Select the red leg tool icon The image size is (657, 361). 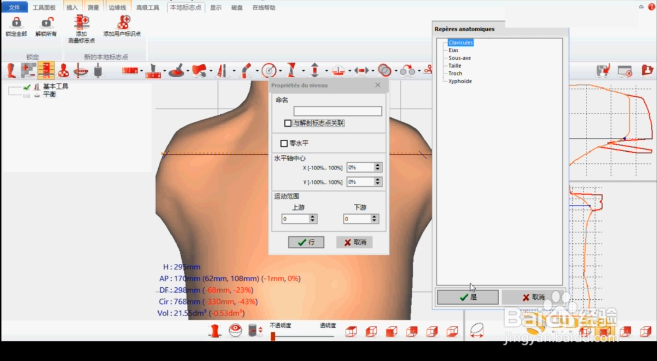click(x=11, y=70)
